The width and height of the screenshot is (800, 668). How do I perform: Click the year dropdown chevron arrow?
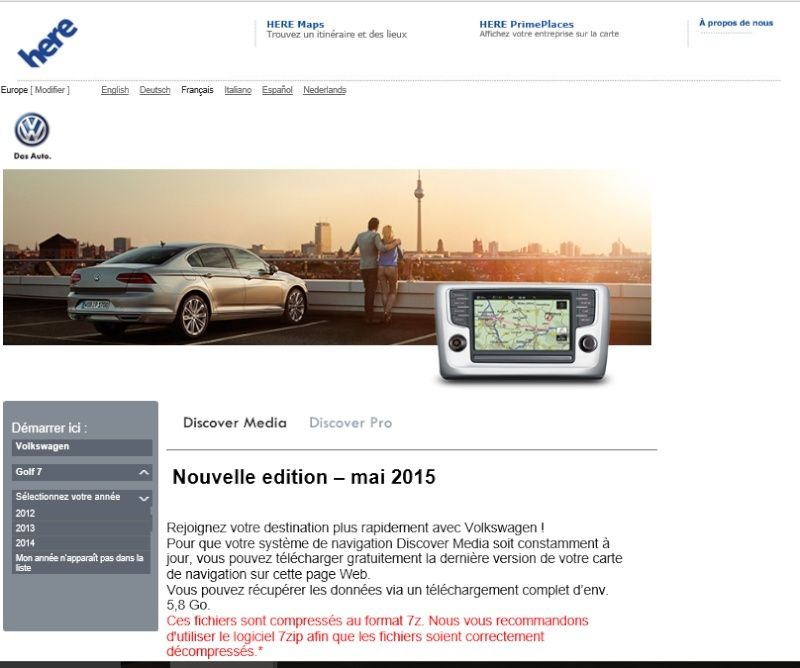point(144,499)
